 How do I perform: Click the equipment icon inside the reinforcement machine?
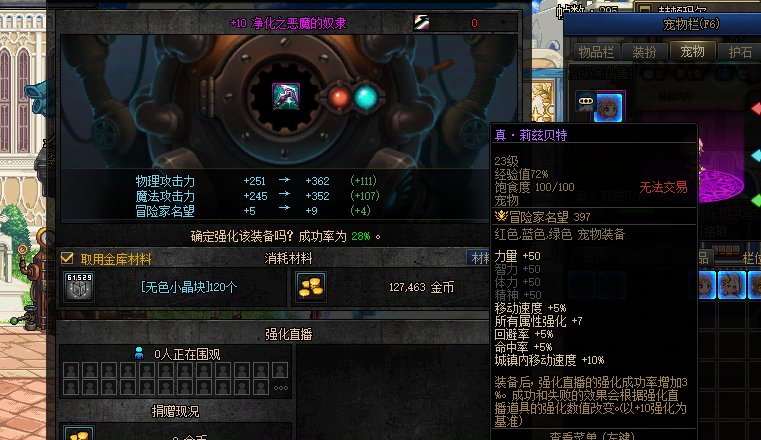(x=285, y=96)
